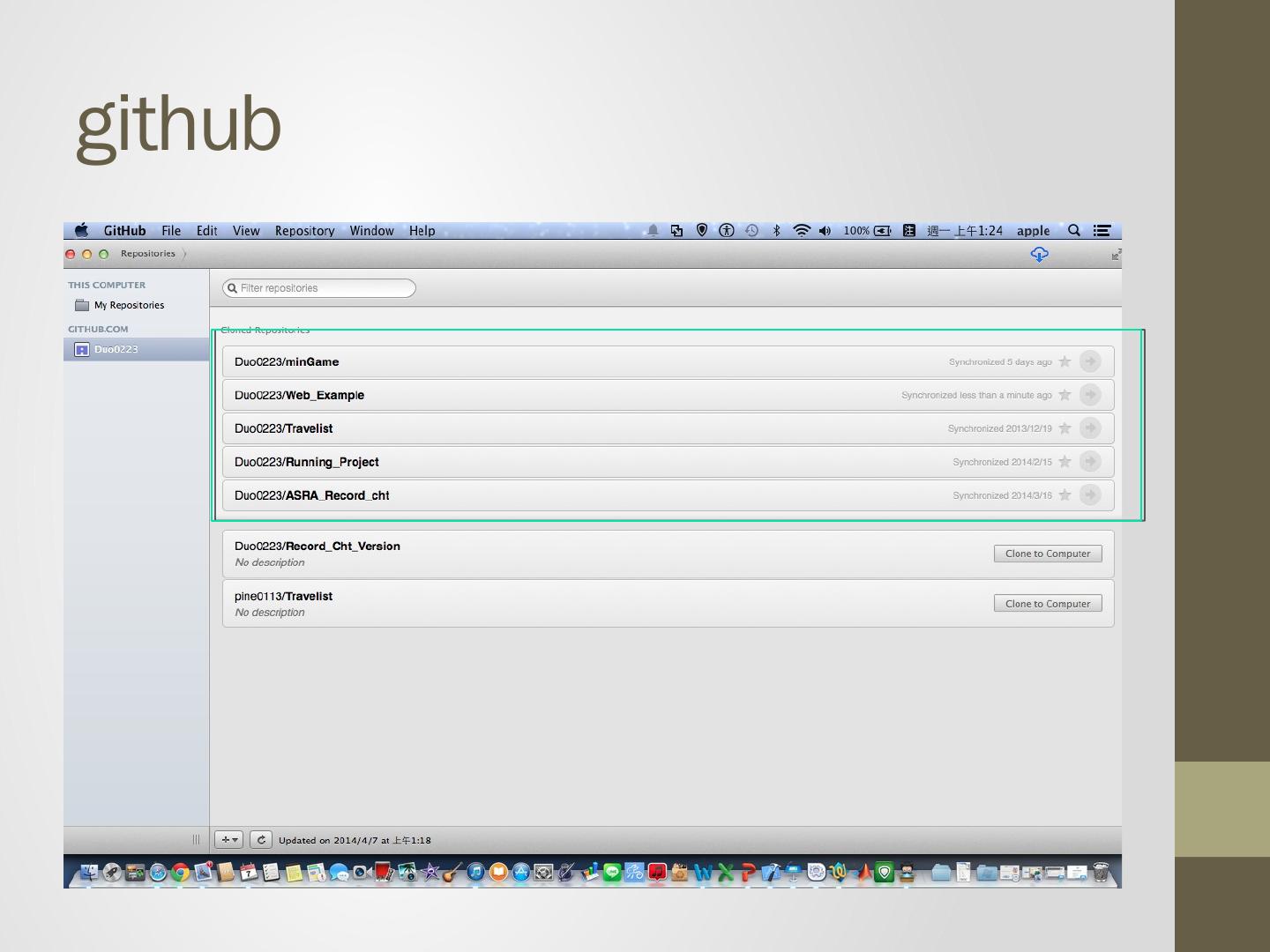Open the View menu

pos(246,231)
